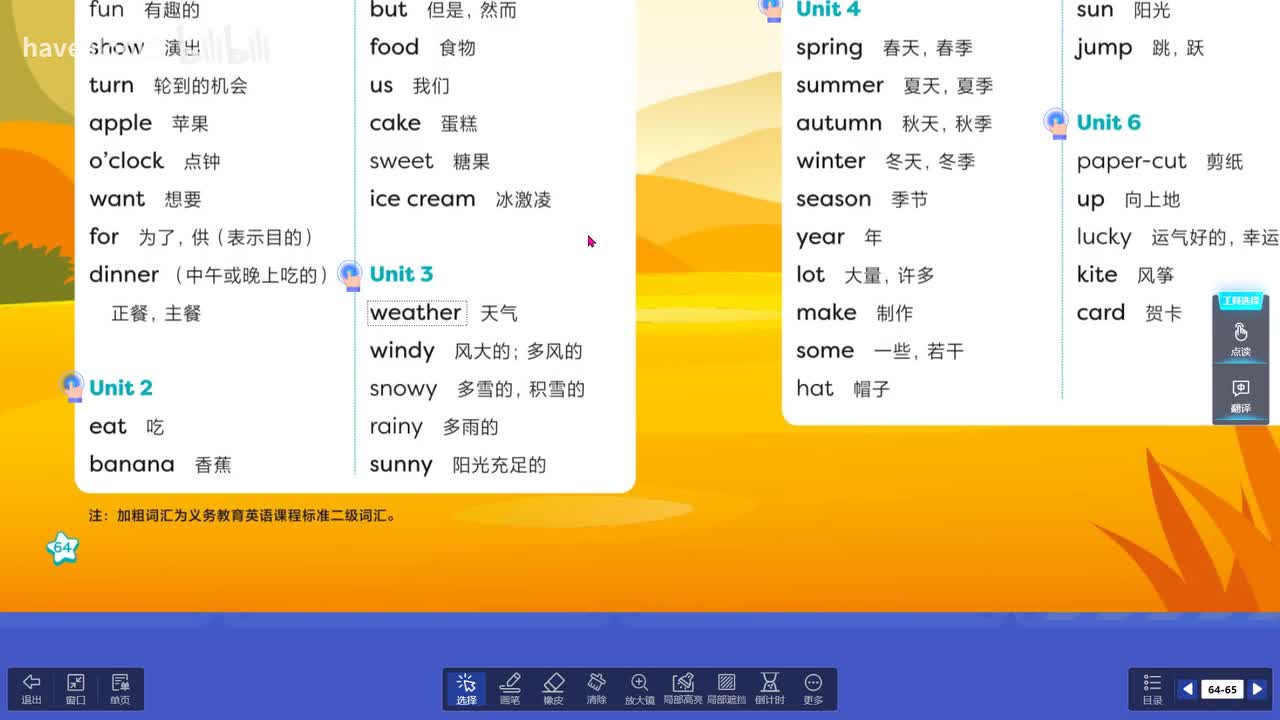1280x720 pixels.
Task: Click the word up
Action: click(1090, 200)
